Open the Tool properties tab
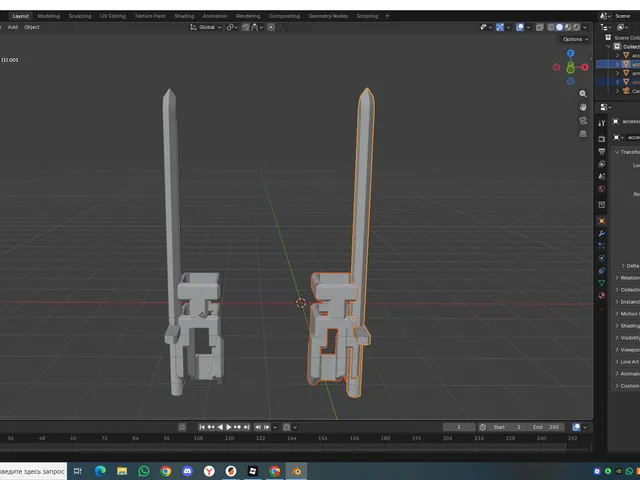Viewport: 640px width, 480px height. pyautogui.click(x=602, y=123)
